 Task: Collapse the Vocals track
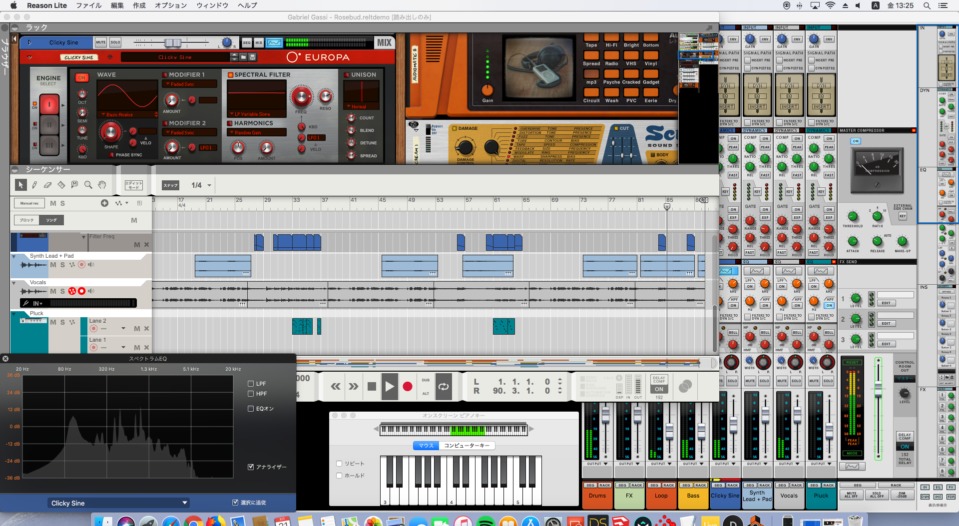tap(14, 283)
